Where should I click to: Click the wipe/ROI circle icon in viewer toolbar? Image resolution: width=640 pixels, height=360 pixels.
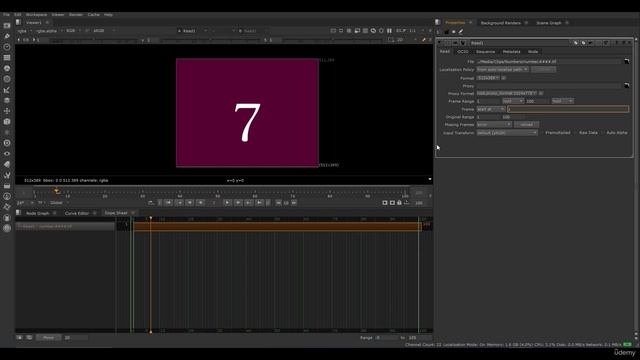[x=381, y=31]
